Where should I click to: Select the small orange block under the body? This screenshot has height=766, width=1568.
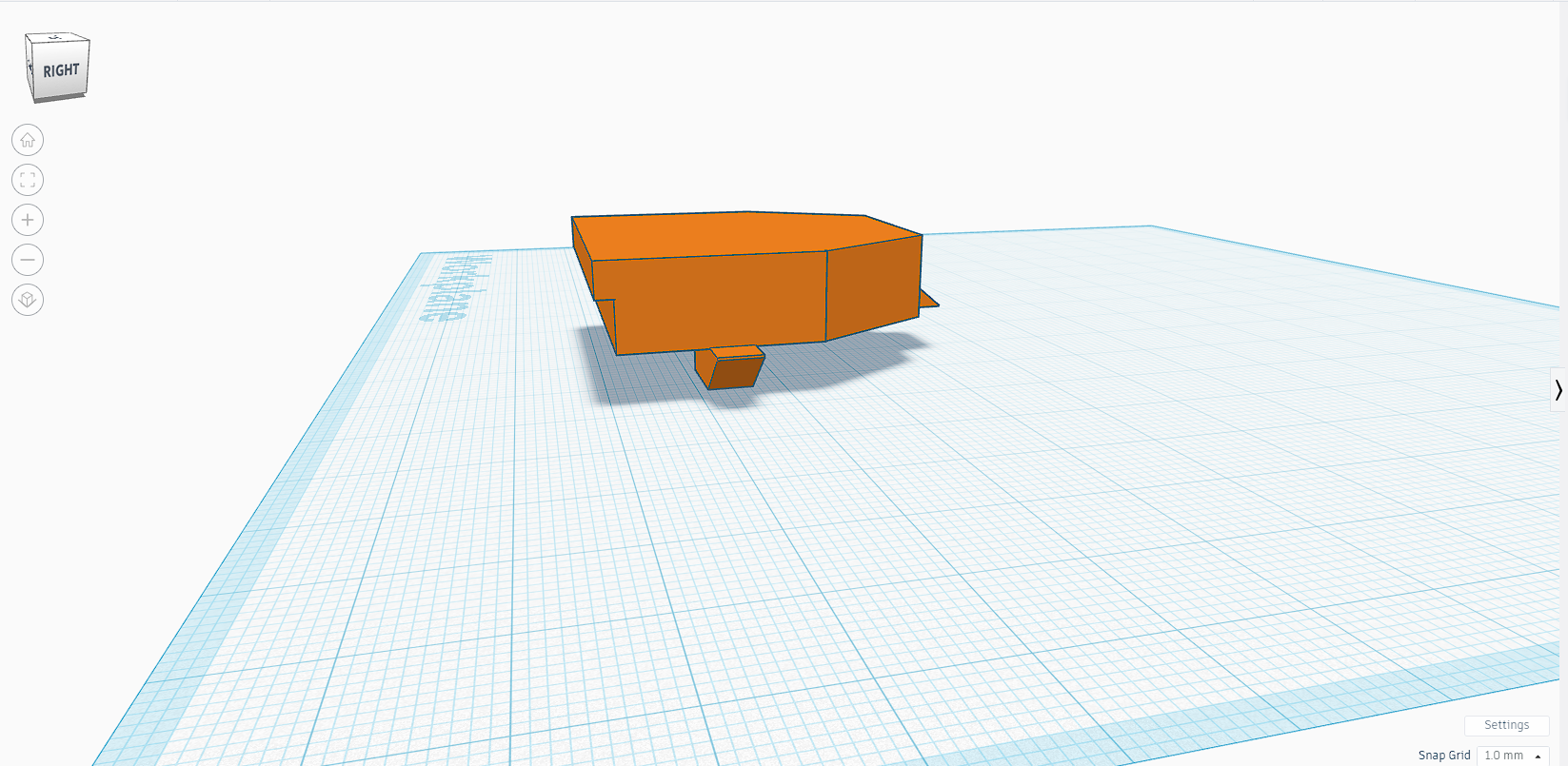point(731,371)
